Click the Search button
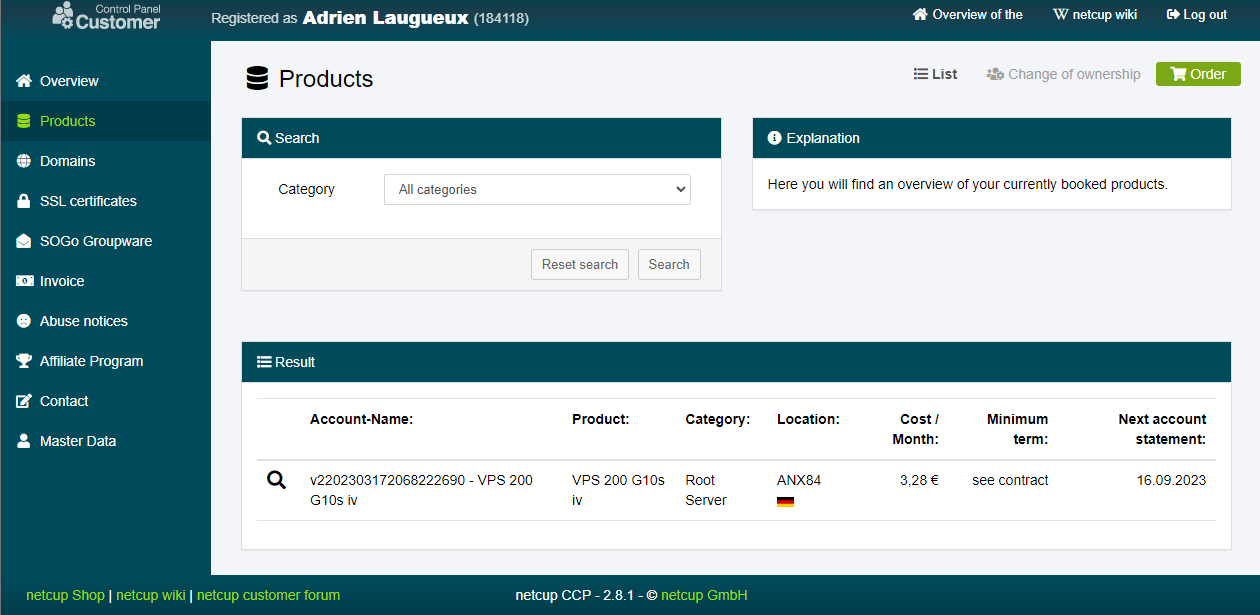 click(x=669, y=264)
